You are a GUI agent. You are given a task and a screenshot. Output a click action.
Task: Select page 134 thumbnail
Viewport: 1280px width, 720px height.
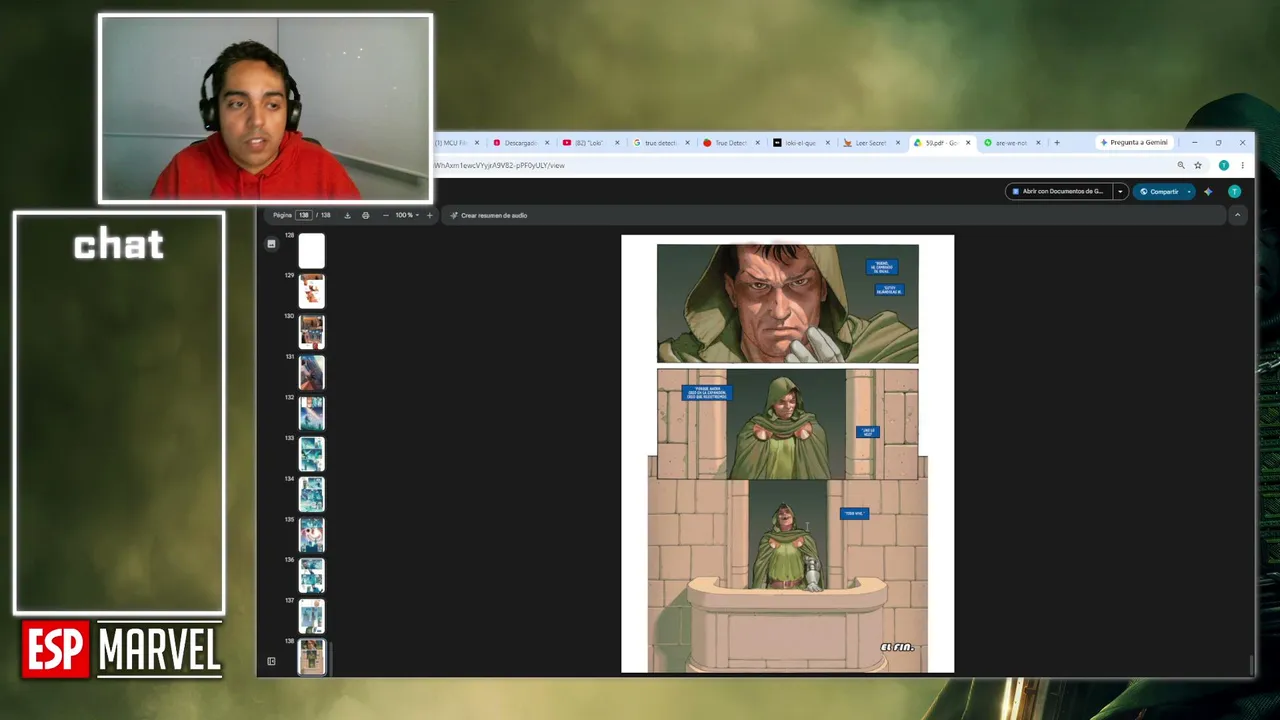point(312,495)
